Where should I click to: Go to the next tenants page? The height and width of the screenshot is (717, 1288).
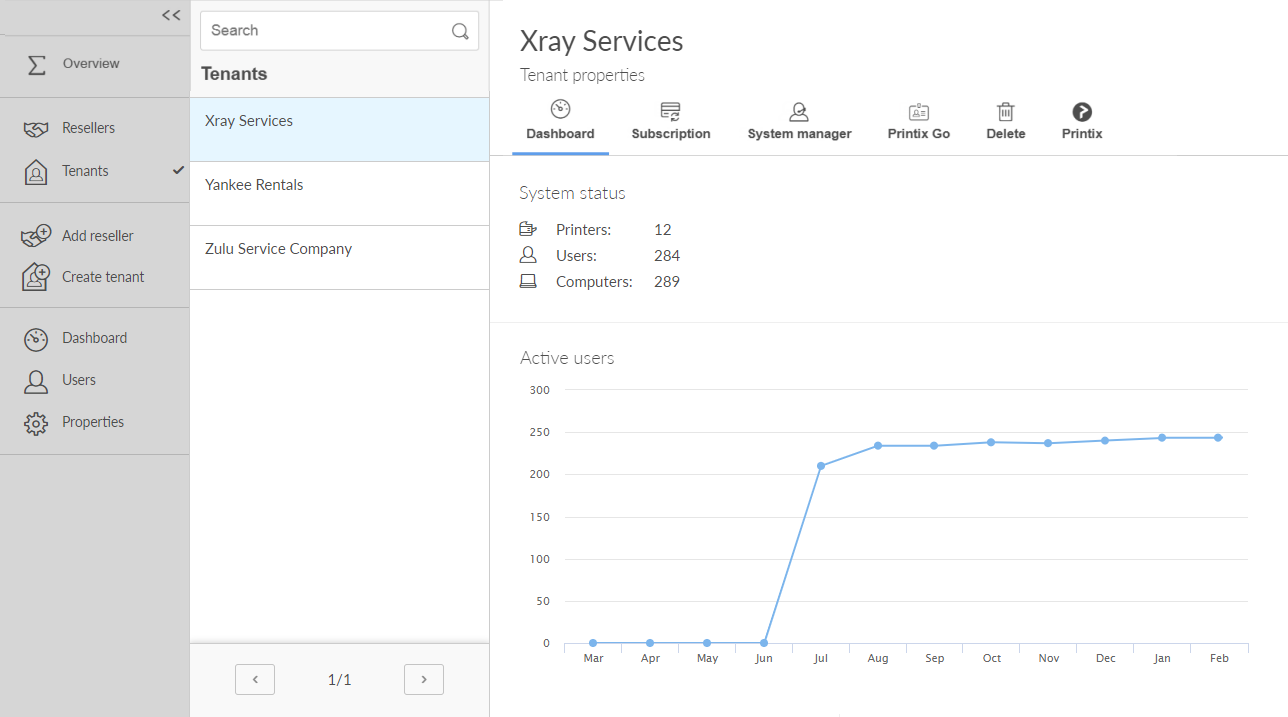[x=424, y=680]
